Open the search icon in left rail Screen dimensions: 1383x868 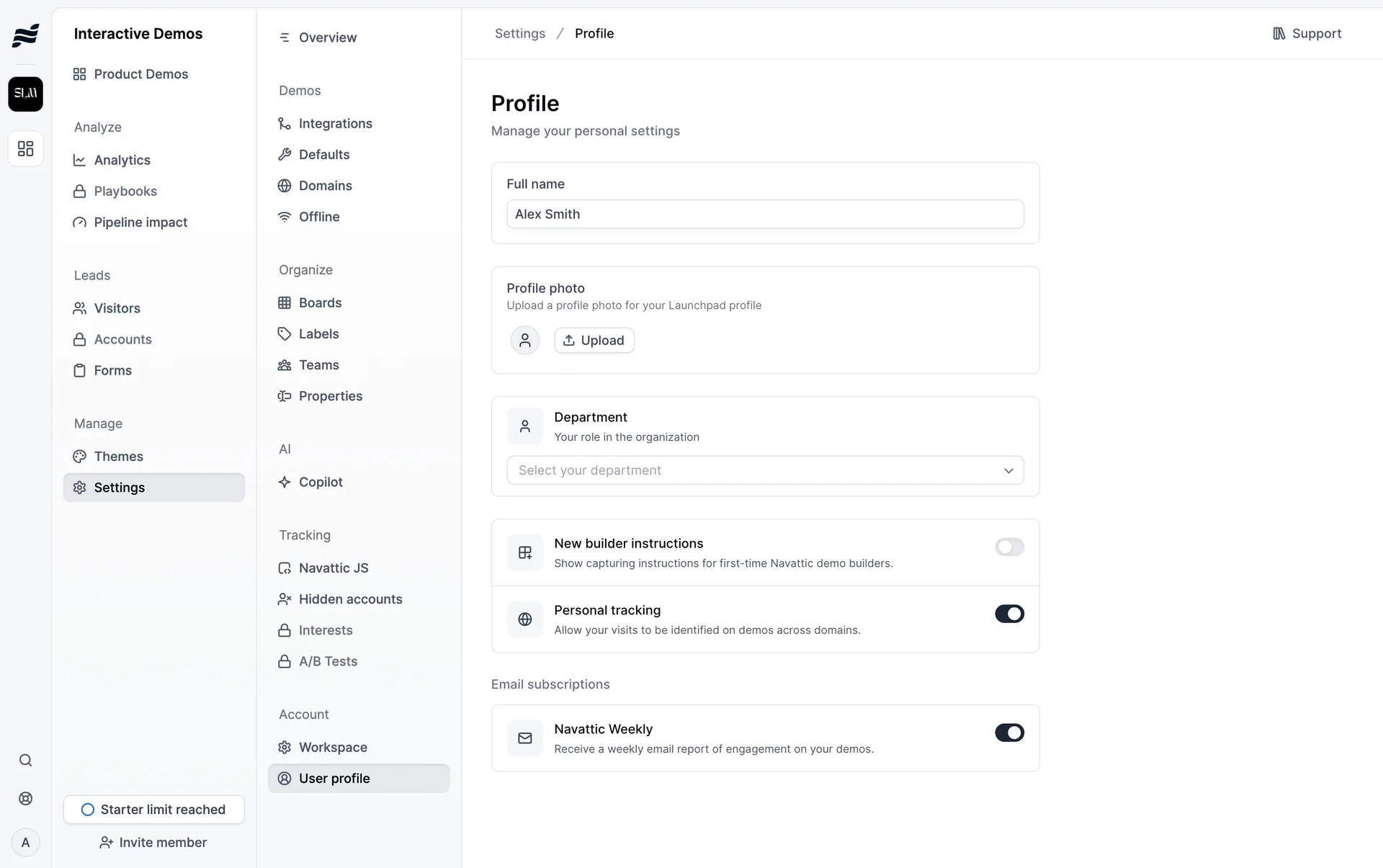tap(25, 760)
